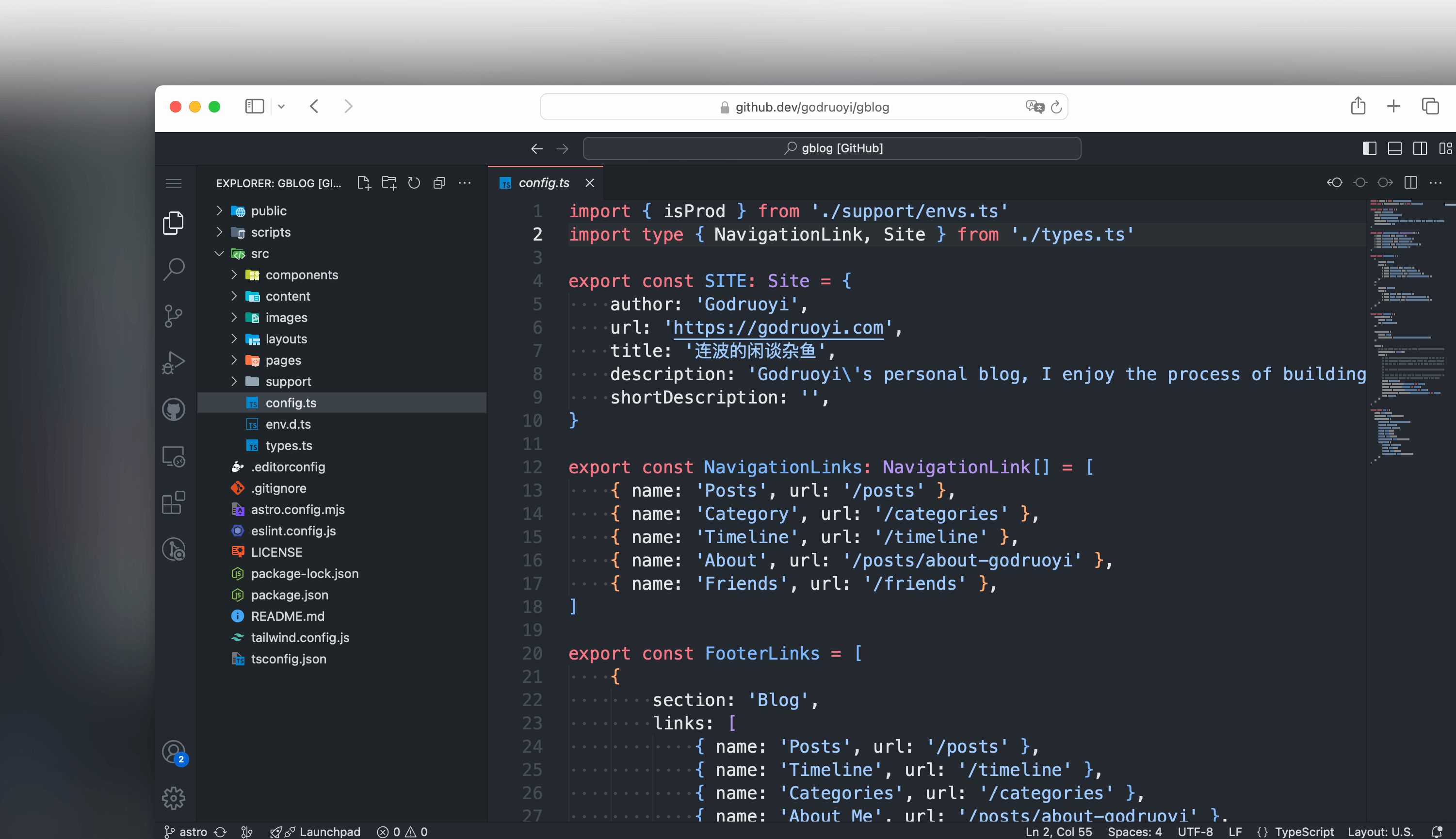Split the editor to the right
Screen dimensions: 1456x839
(1411, 183)
